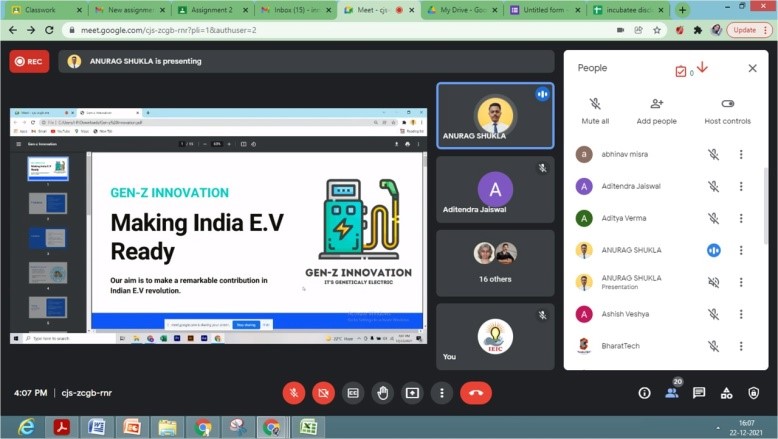This screenshot has height=439, width=778.
Task: Open Host controls toggle in People panel
Action: pyautogui.click(x=727, y=111)
